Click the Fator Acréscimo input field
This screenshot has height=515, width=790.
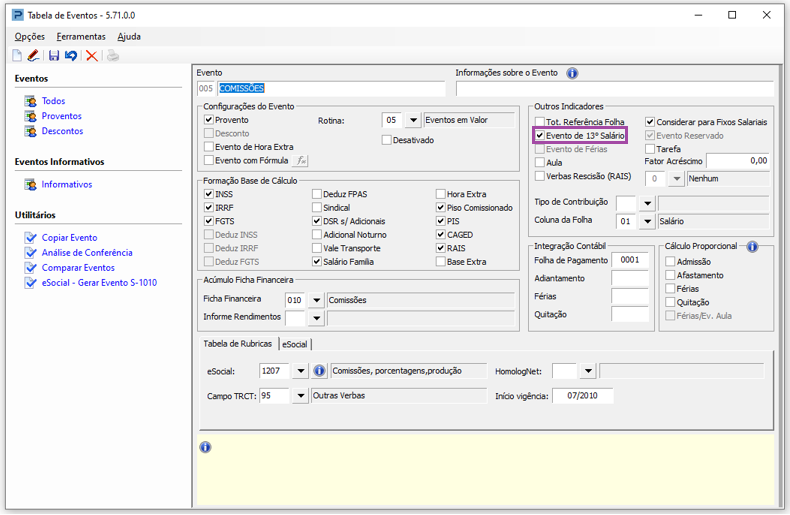pos(738,161)
